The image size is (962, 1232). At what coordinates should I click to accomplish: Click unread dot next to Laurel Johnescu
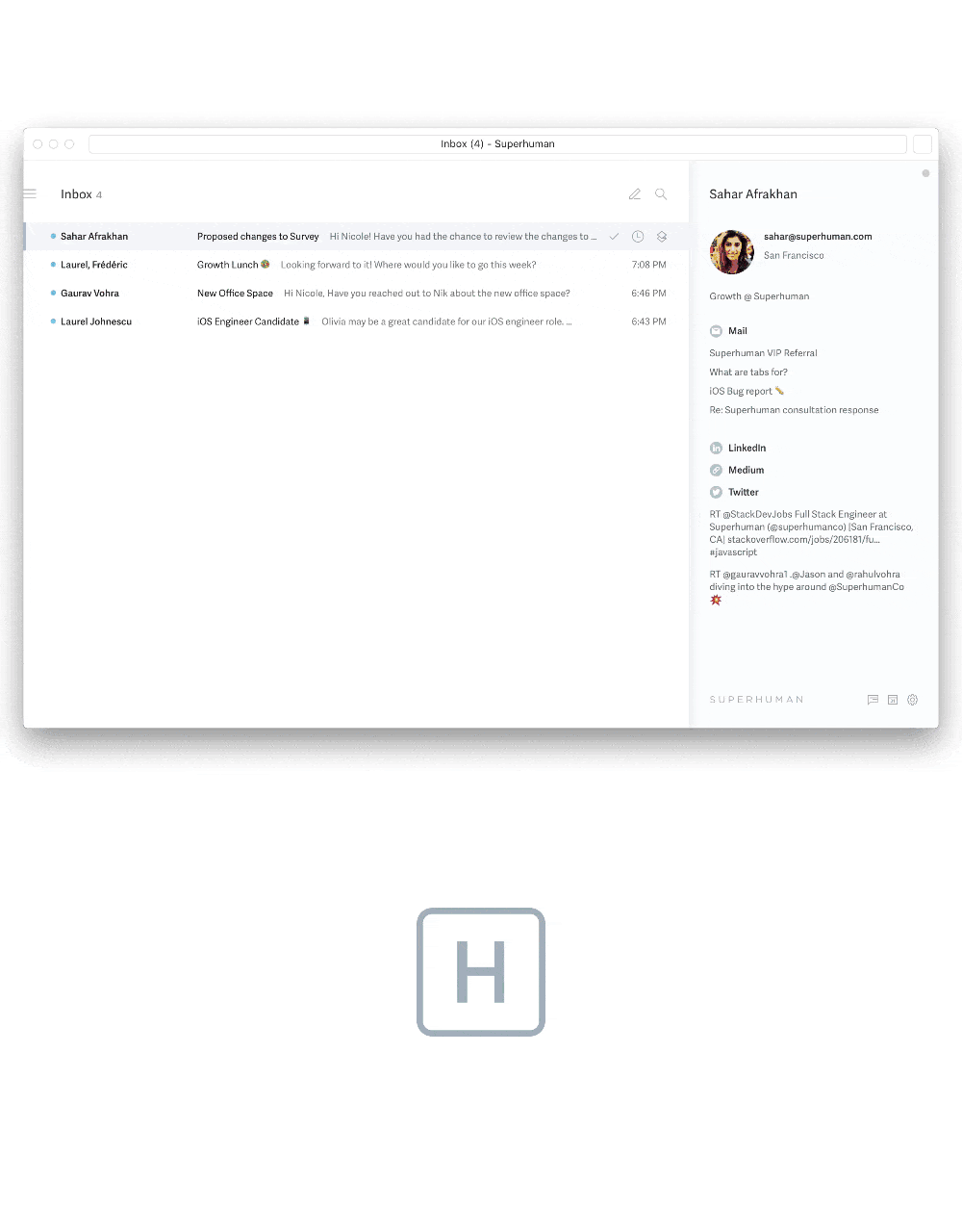coord(53,321)
